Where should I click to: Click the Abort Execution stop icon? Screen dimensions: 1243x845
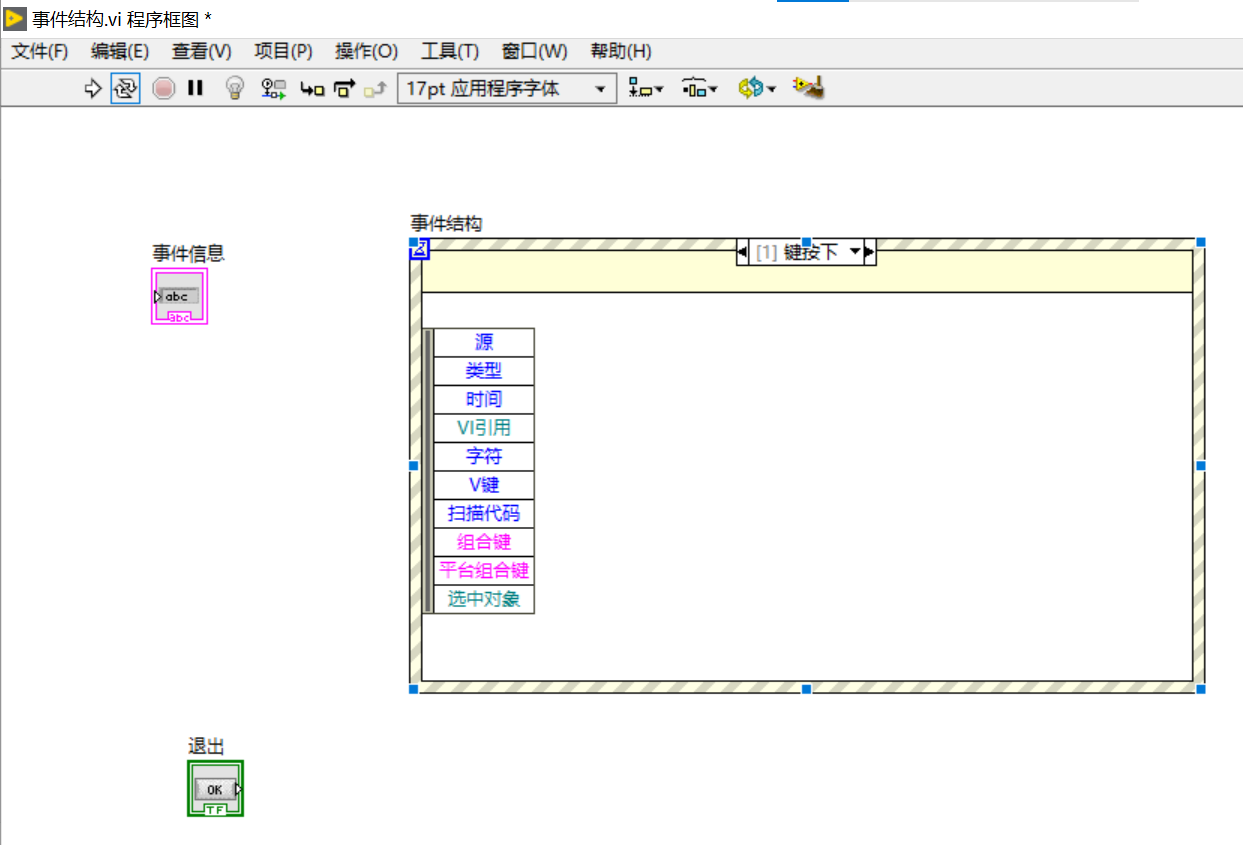coord(164,88)
